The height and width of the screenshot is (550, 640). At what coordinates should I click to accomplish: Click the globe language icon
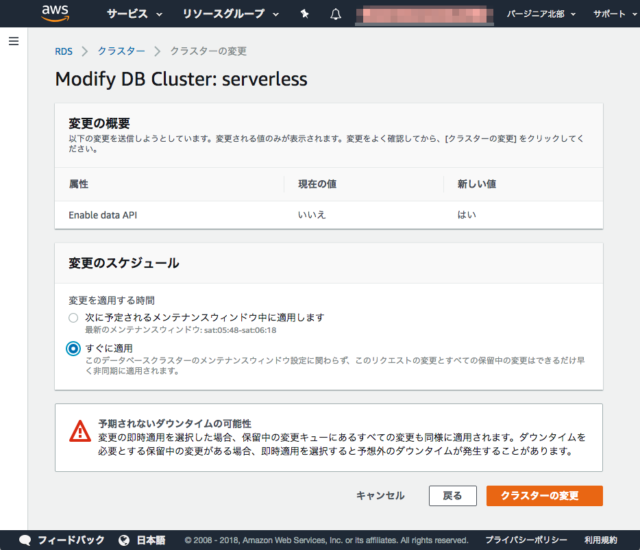click(124, 540)
